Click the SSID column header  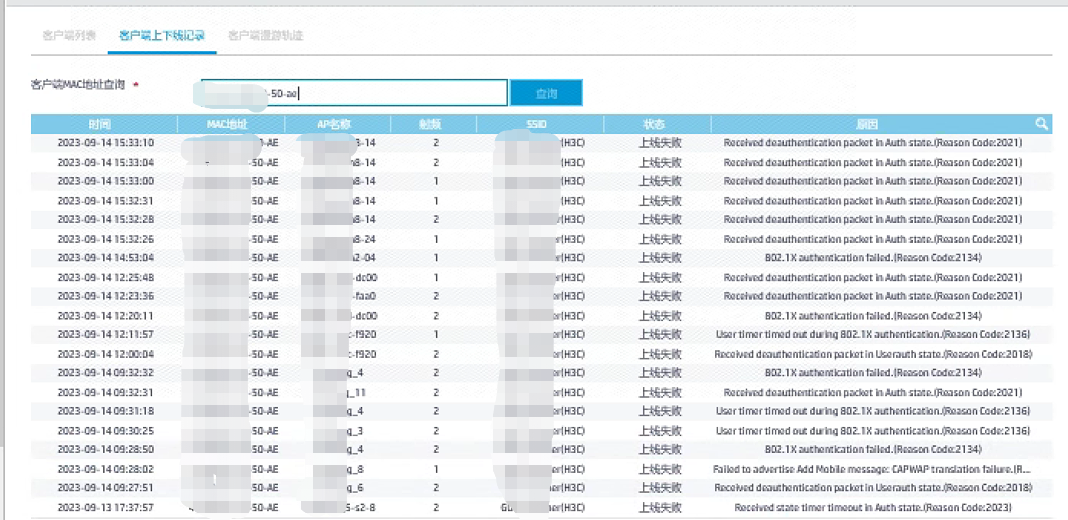(538, 125)
